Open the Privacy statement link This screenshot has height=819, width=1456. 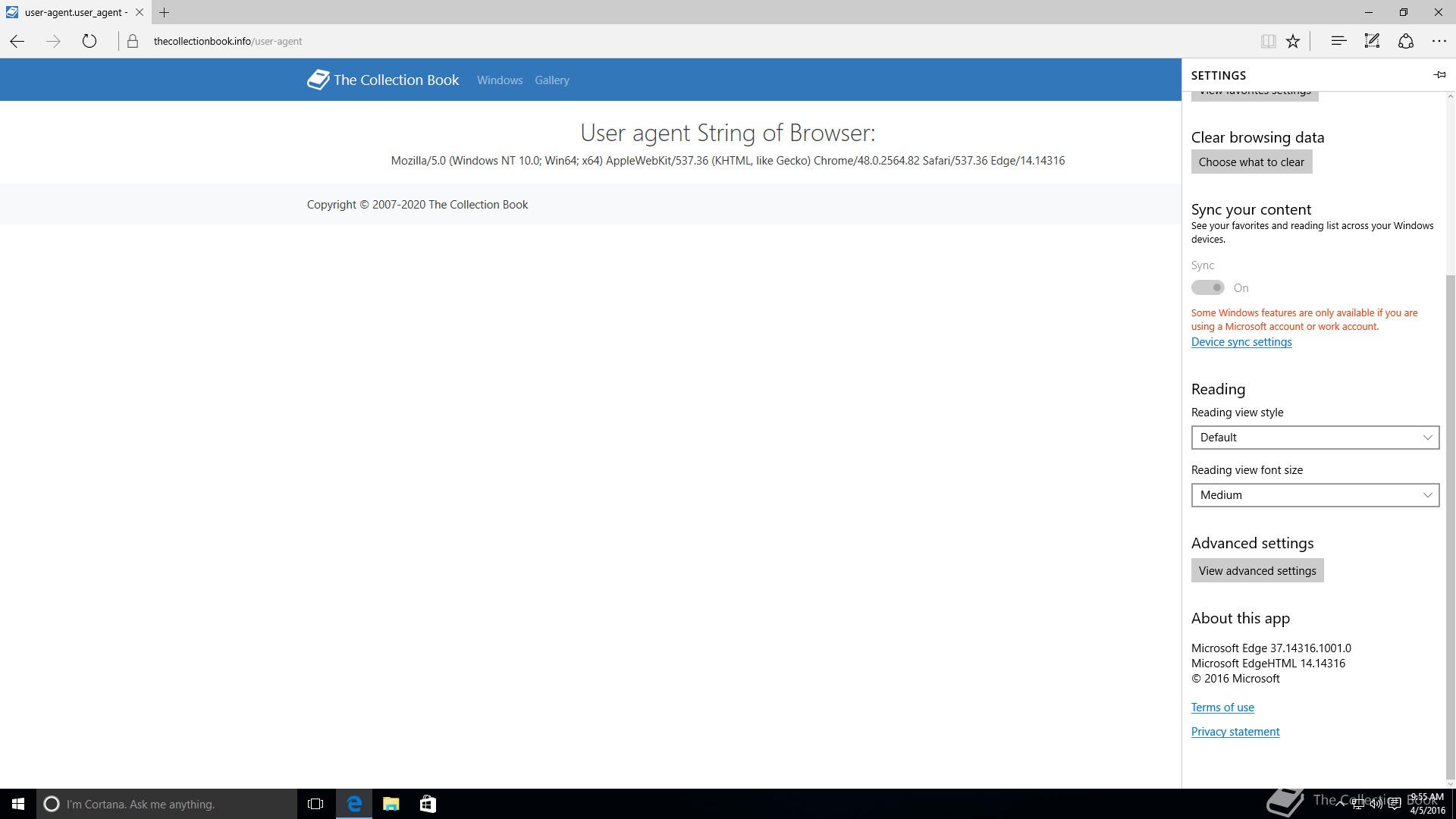1235,732
